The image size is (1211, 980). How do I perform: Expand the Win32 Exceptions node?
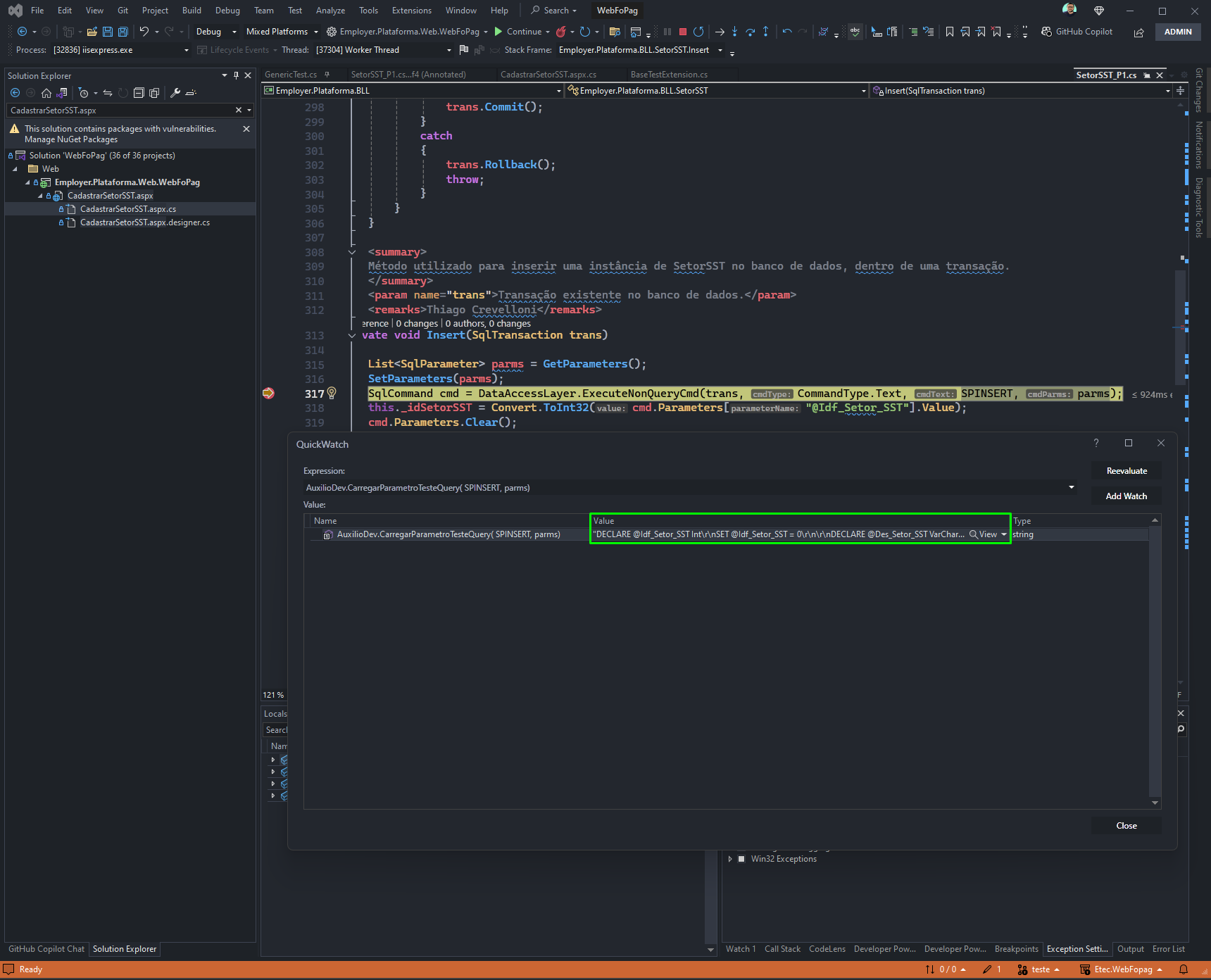coord(730,859)
